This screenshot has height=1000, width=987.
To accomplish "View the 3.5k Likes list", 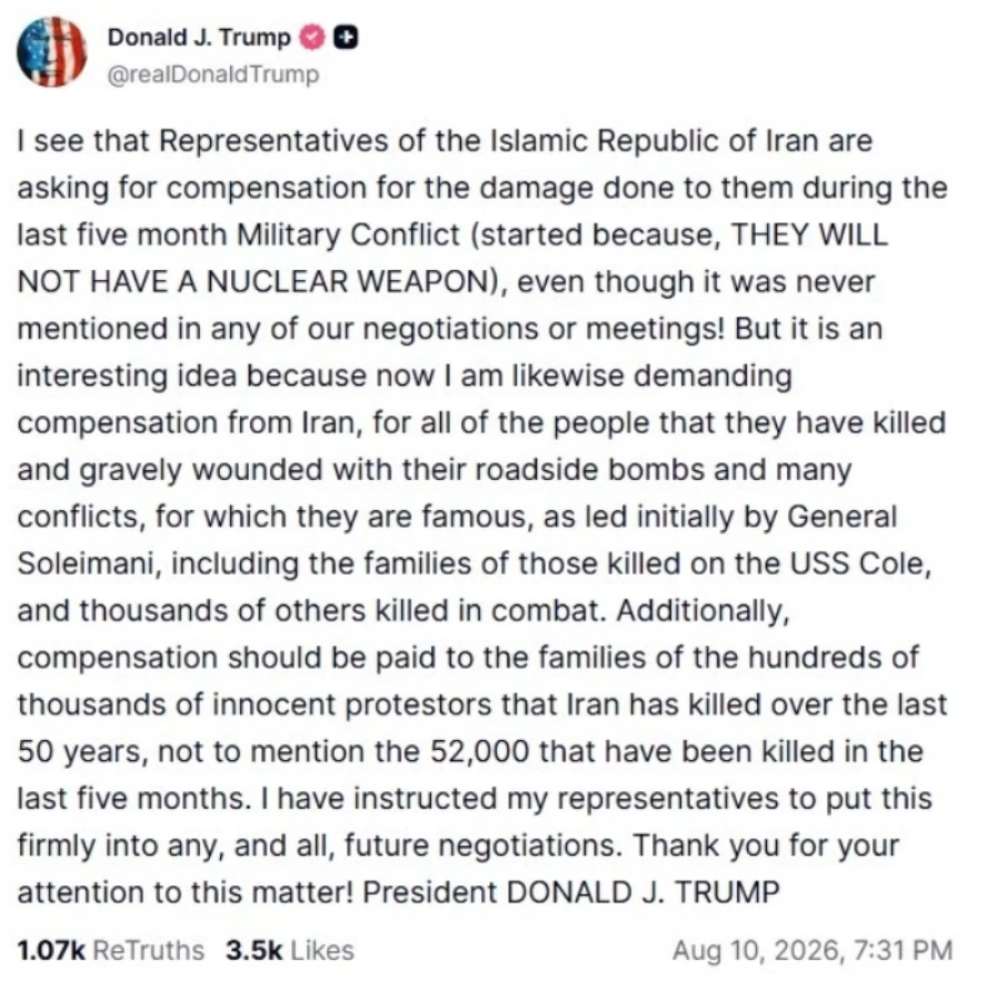I will click(x=289, y=950).
